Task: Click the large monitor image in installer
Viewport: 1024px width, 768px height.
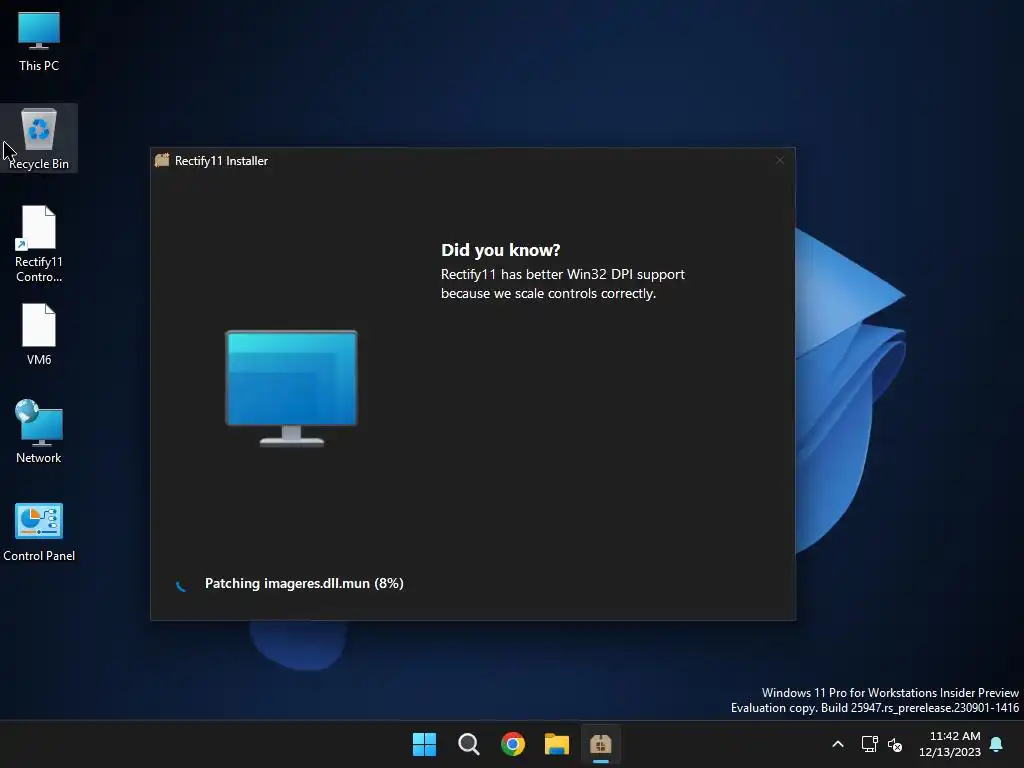Action: [x=291, y=389]
